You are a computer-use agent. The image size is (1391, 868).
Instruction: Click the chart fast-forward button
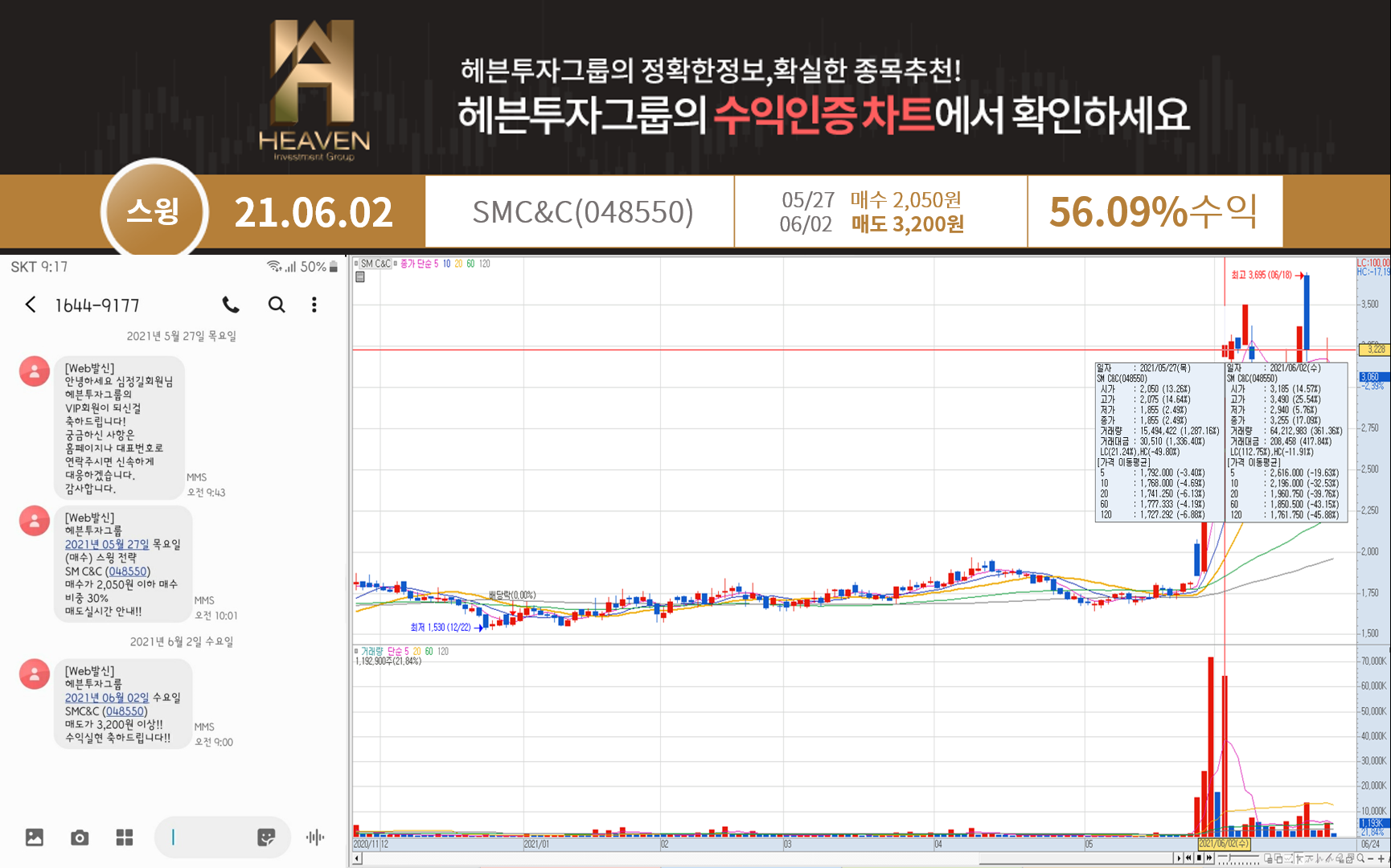(x=1209, y=858)
